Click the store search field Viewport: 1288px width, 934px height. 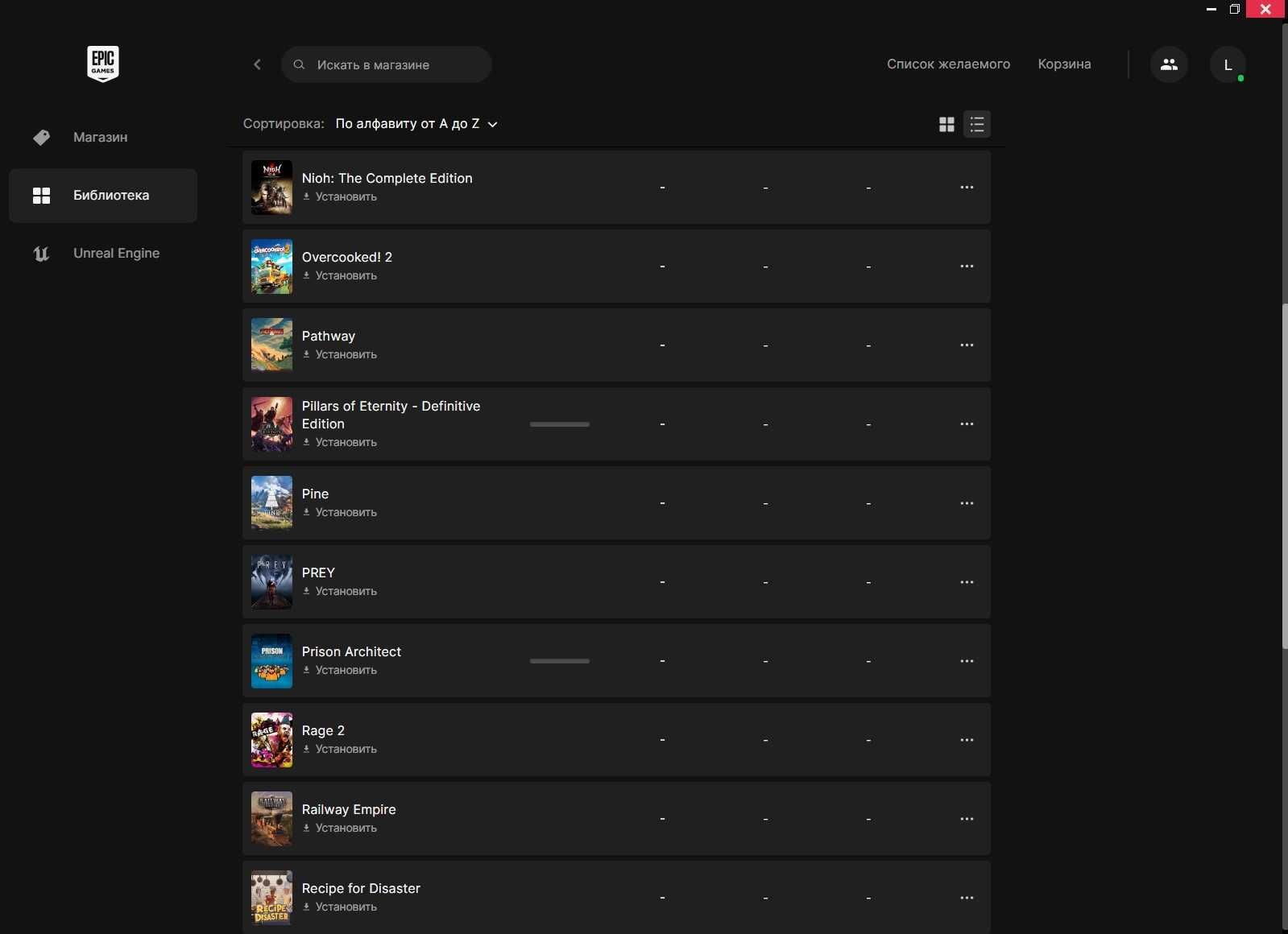(387, 64)
